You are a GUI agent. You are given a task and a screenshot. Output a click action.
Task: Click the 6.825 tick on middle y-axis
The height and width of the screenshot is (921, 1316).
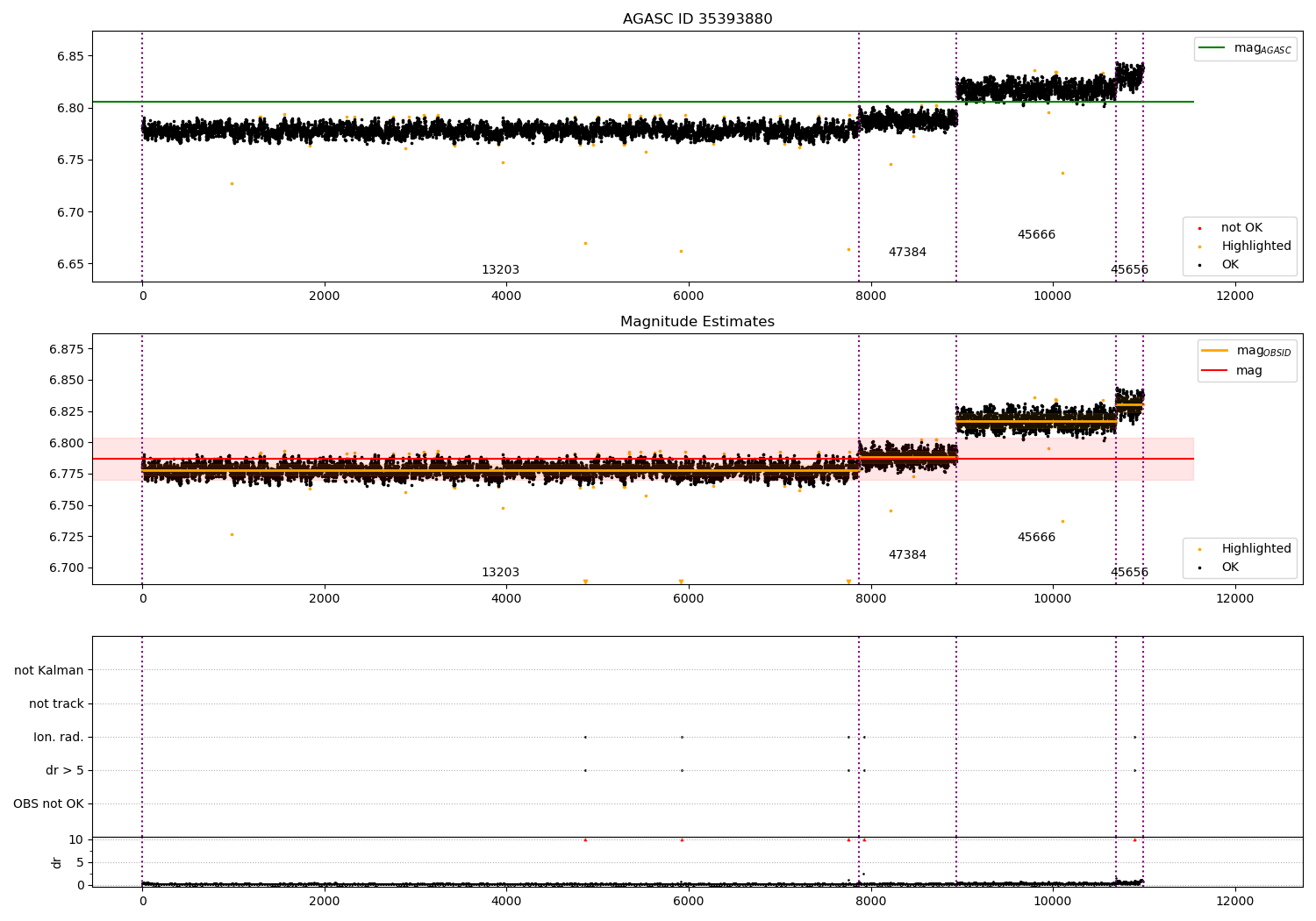pos(67,411)
